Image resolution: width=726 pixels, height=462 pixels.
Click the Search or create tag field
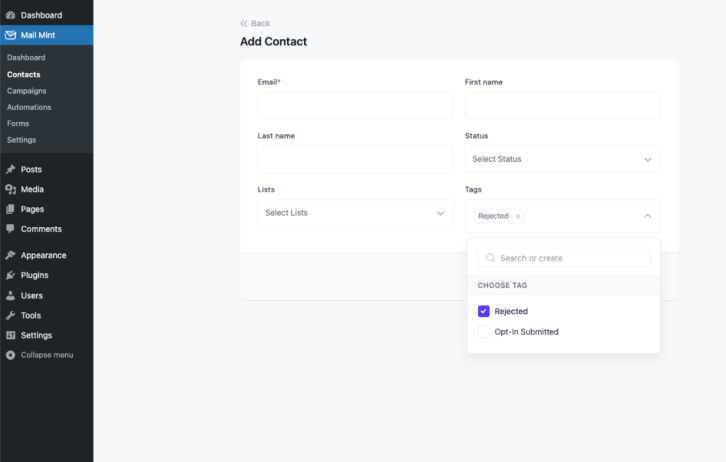[563, 258]
